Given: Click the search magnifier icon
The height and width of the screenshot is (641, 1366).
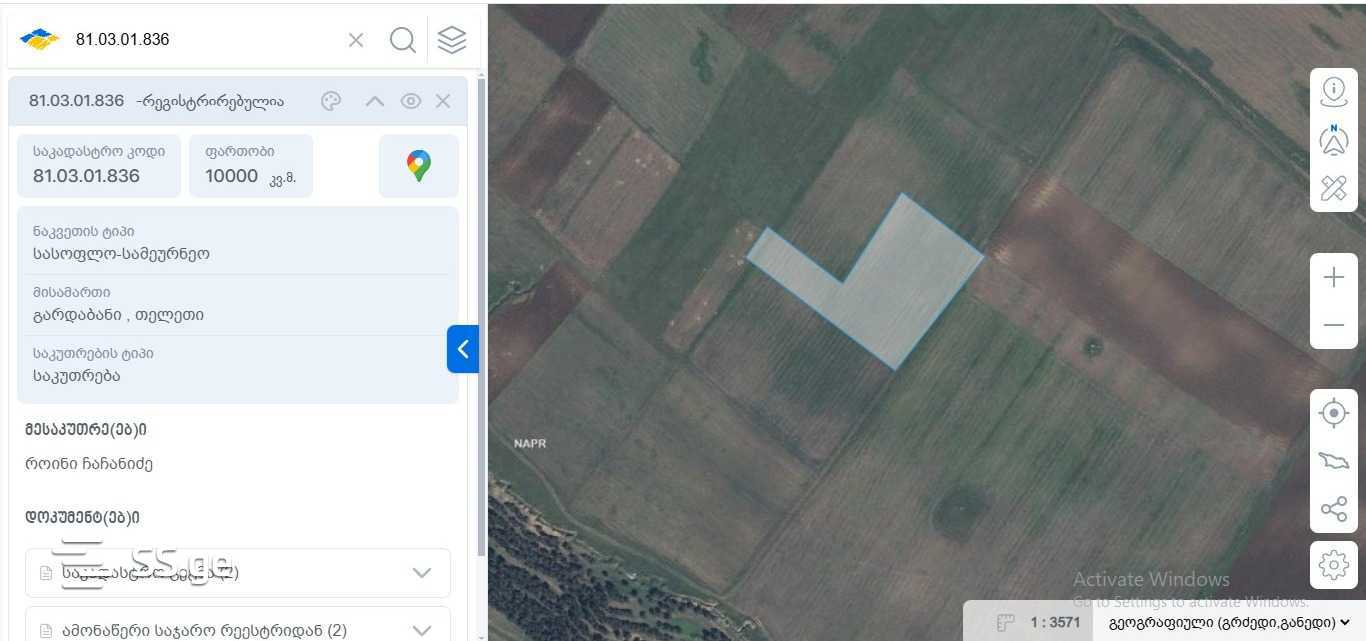Looking at the screenshot, I should (403, 40).
